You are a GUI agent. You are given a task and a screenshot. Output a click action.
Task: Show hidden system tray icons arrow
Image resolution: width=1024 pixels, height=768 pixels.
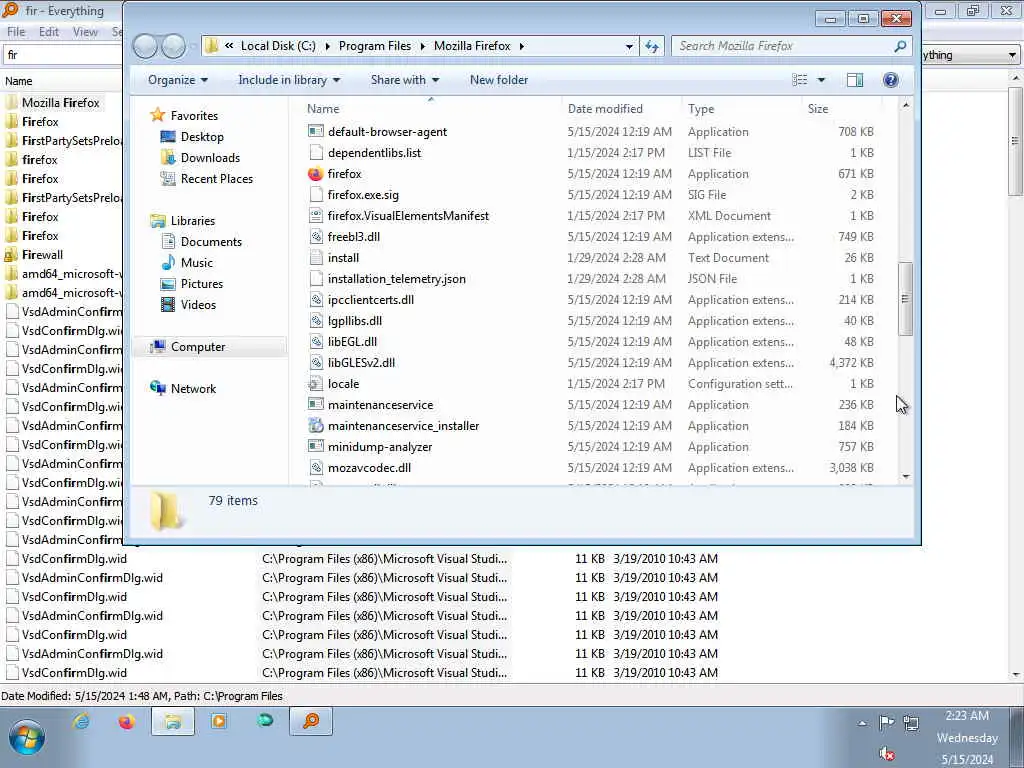coord(863,723)
